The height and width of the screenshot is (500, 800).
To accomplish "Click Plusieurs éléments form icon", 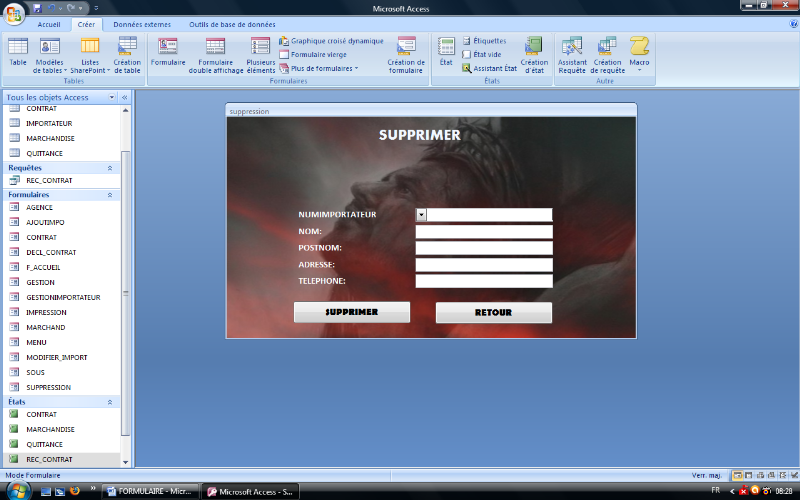I will point(261,55).
